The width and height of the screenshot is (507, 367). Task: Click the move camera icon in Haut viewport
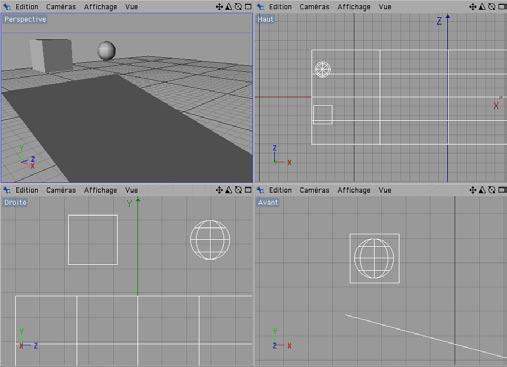(x=473, y=7)
